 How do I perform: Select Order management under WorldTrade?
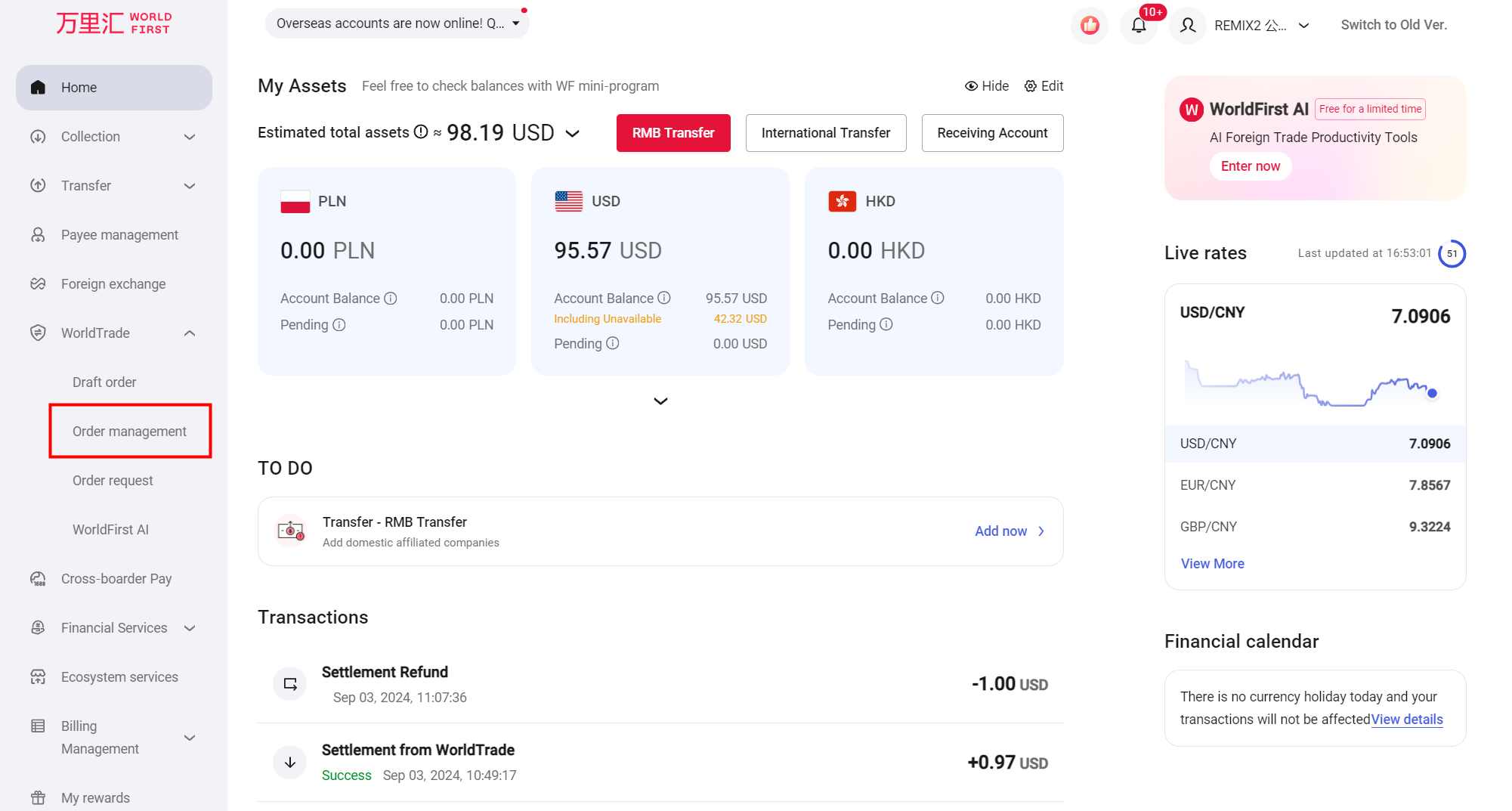click(x=129, y=431)
